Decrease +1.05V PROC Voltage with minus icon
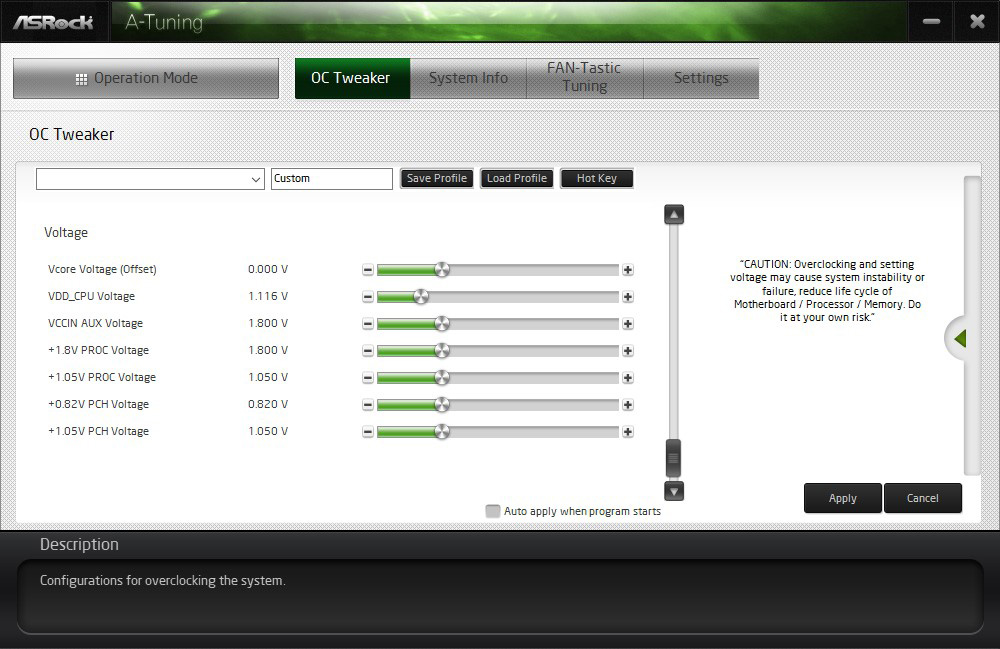Screen dimensions: 1000x649 point(368,378)
